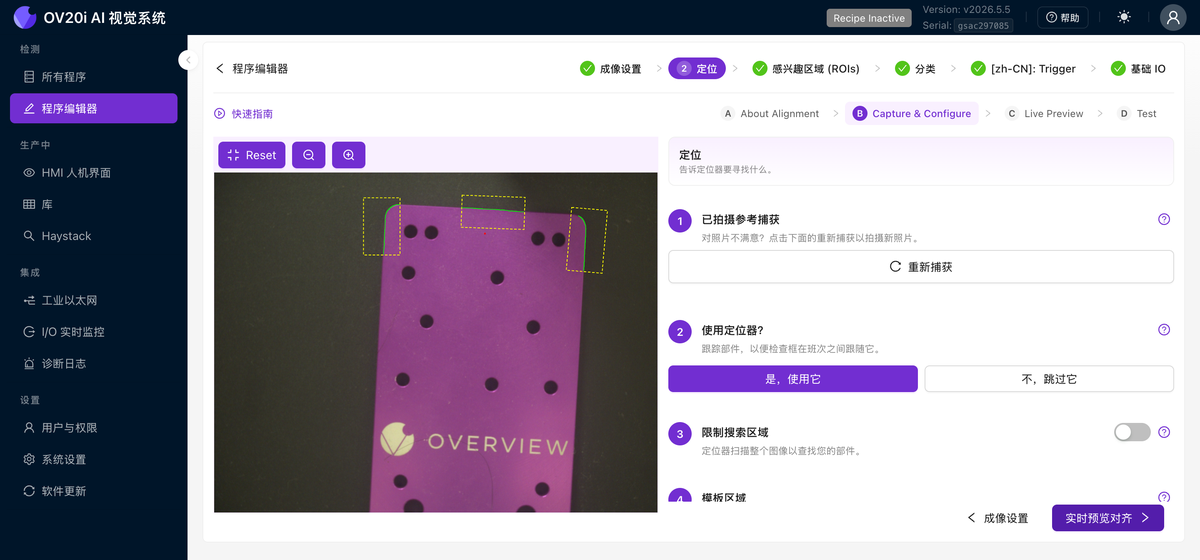Select the right dashed template box on image
This screenshot has width=1200, height=560.
[x=587, y=240]
